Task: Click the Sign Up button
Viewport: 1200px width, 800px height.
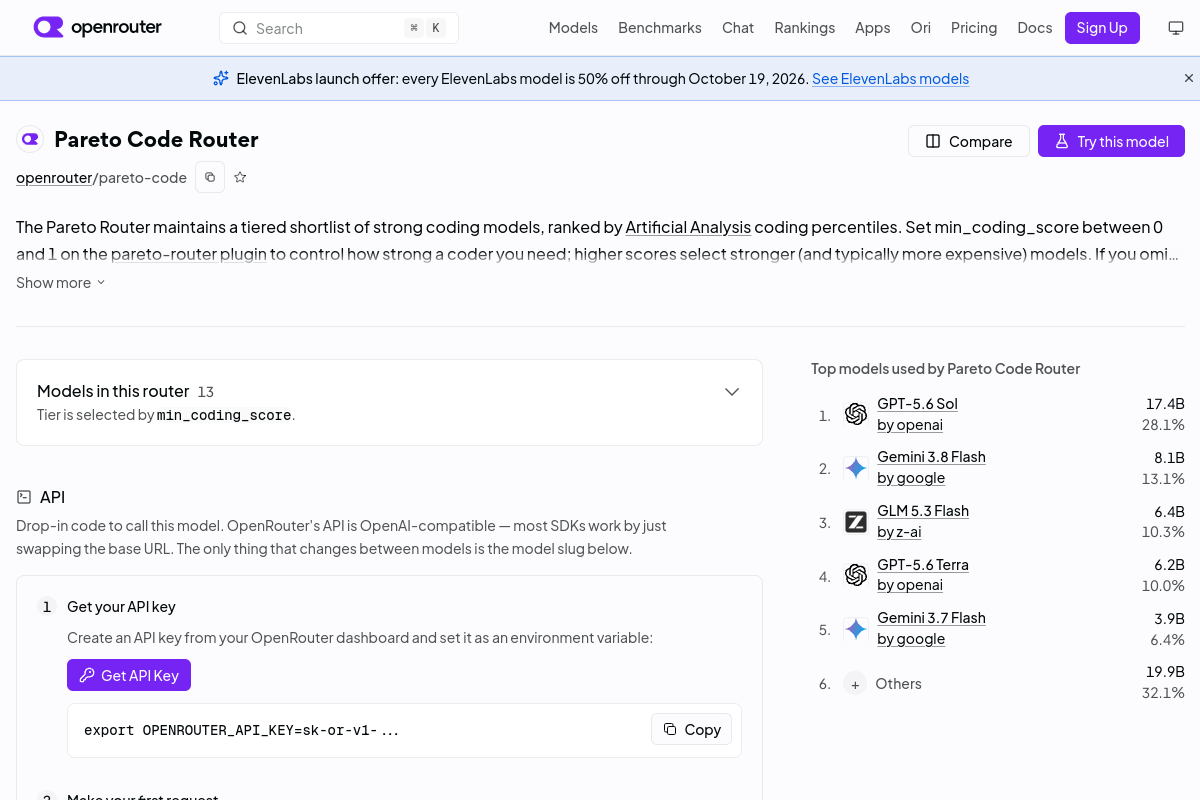Action: point(1102,28)
